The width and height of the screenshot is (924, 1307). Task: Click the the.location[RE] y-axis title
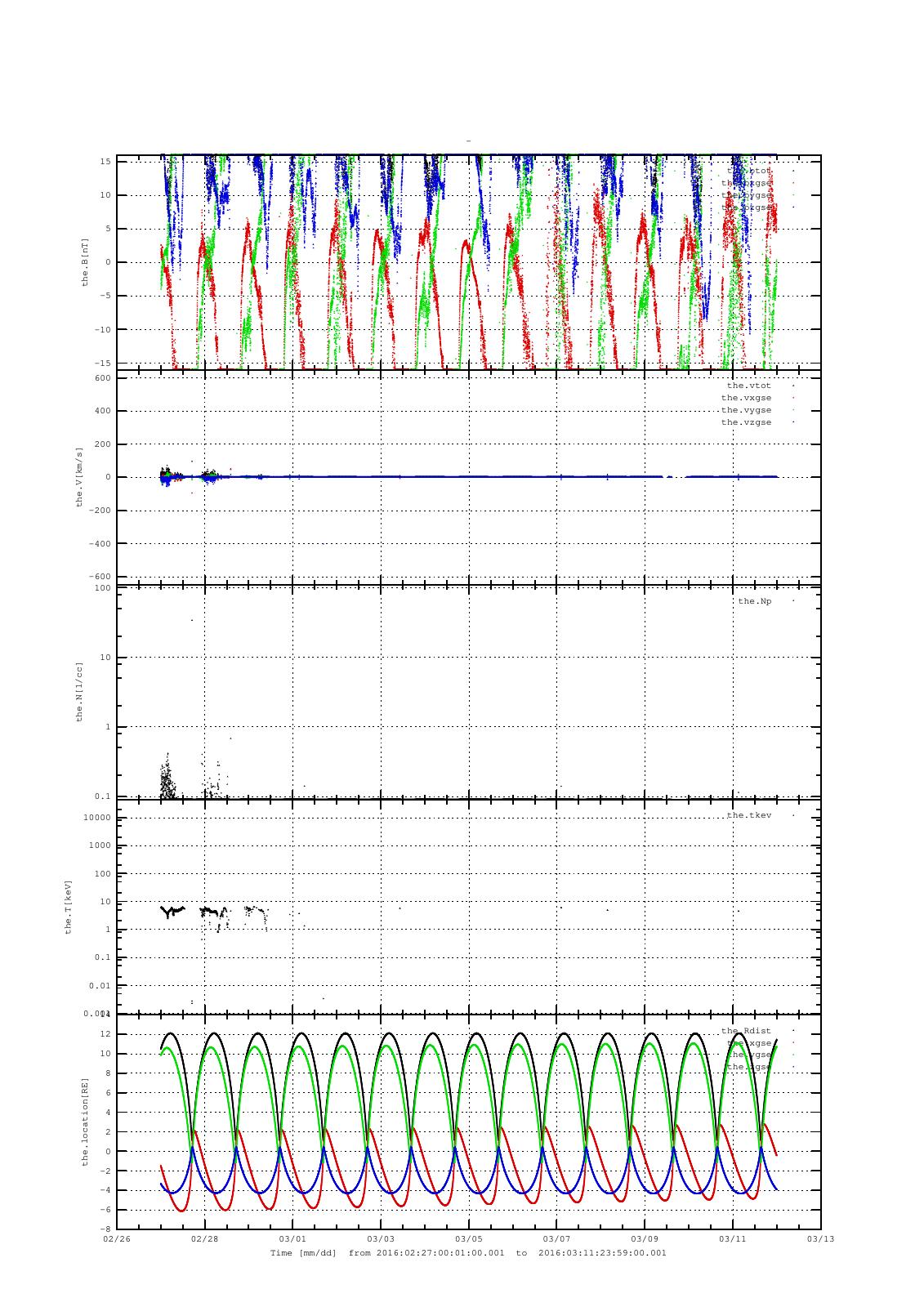click(84, 1122)
